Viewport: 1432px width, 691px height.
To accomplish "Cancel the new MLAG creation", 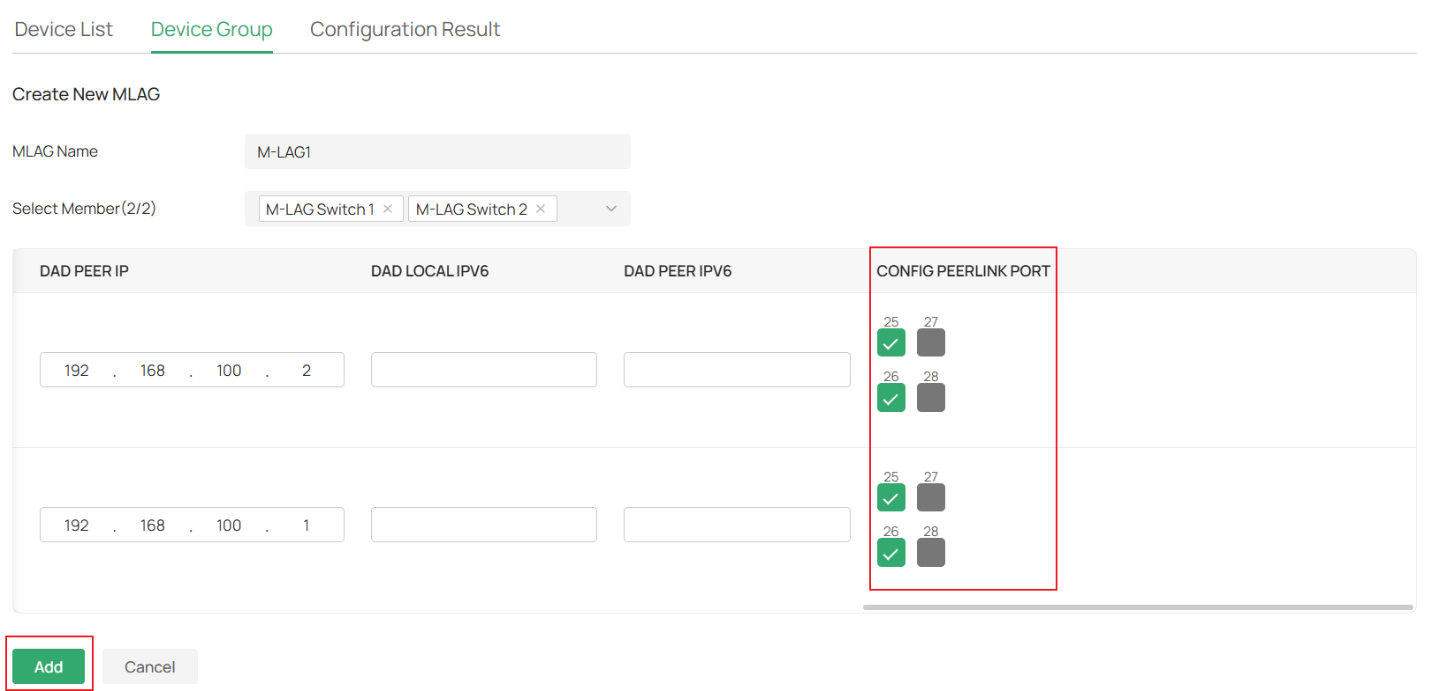I will (150, 667).
